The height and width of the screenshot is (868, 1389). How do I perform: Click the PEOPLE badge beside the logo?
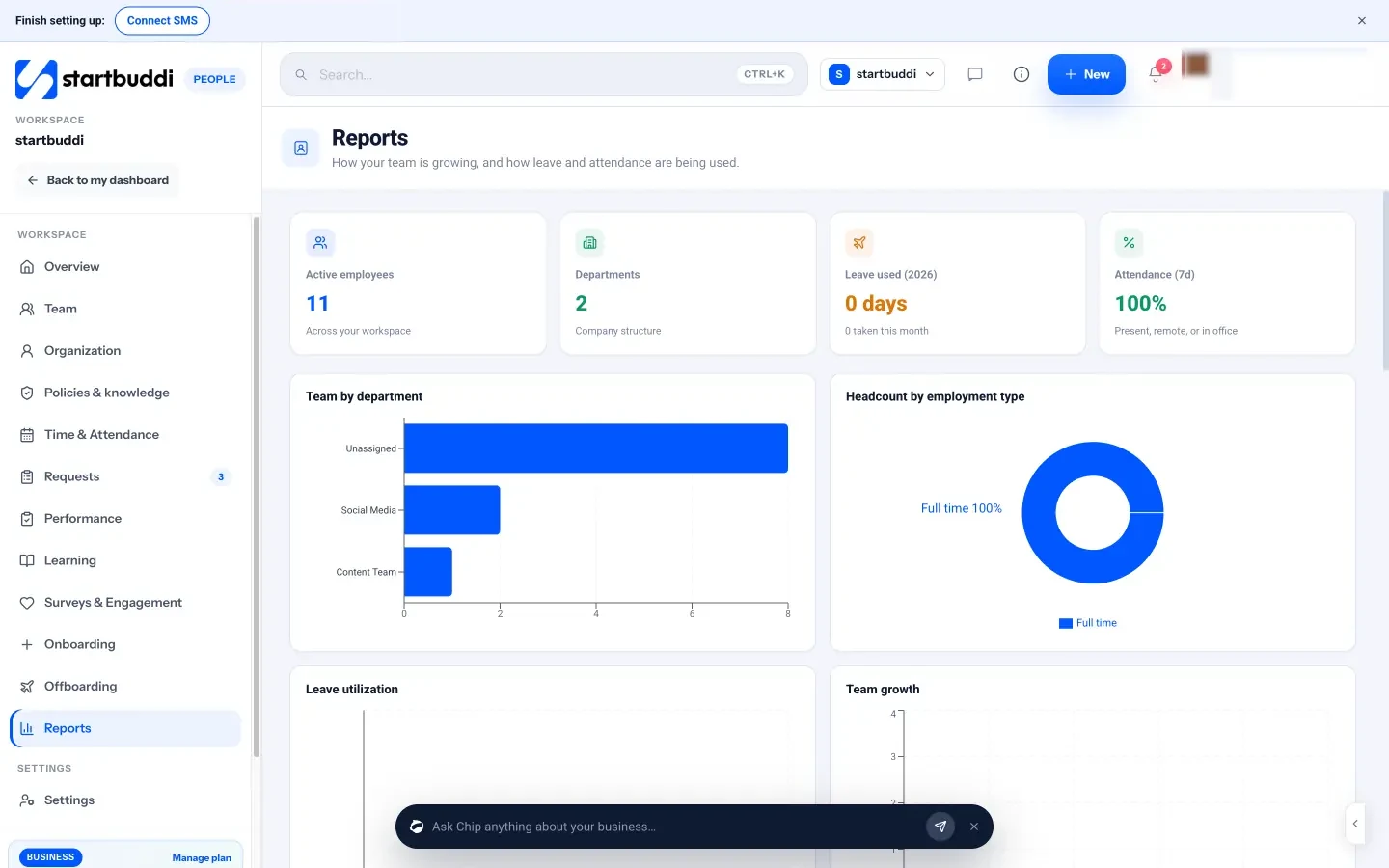click(214, 79)
